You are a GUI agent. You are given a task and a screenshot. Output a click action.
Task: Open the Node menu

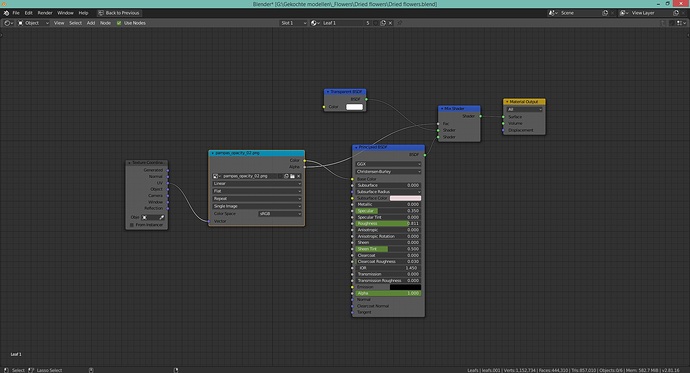[105, 23]
